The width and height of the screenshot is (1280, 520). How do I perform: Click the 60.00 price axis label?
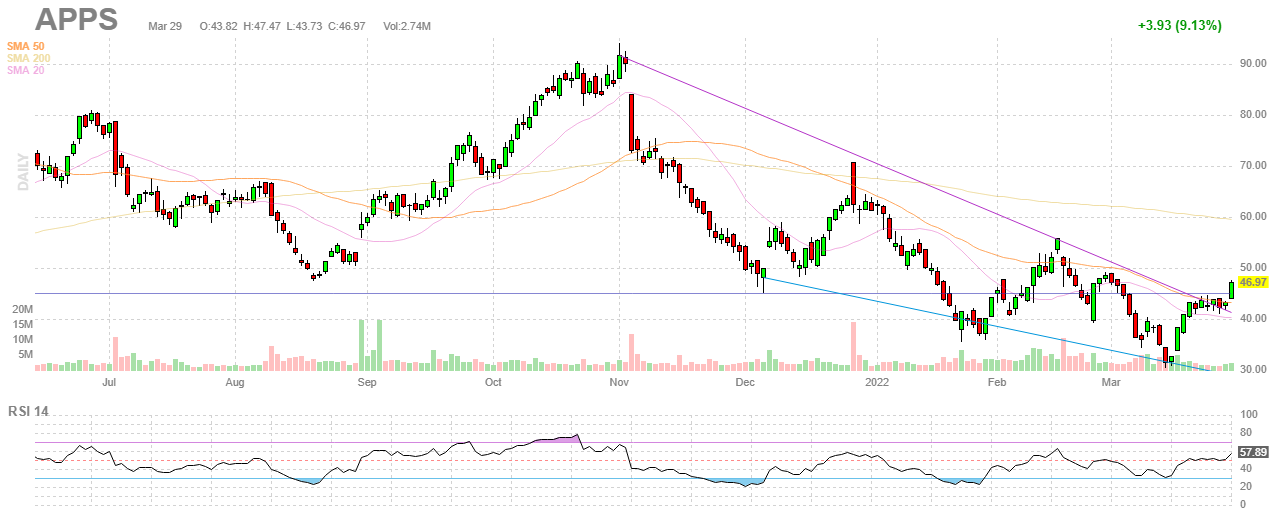coord(1253,216)
